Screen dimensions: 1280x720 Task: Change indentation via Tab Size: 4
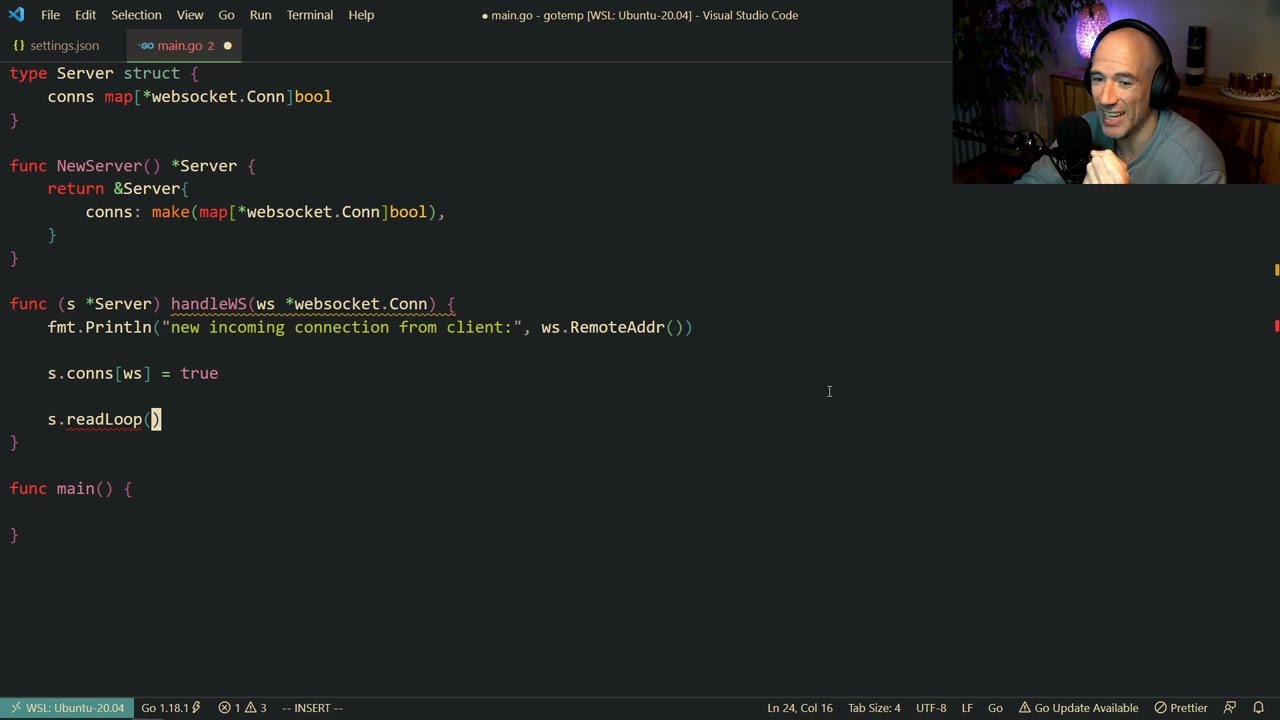874,708
